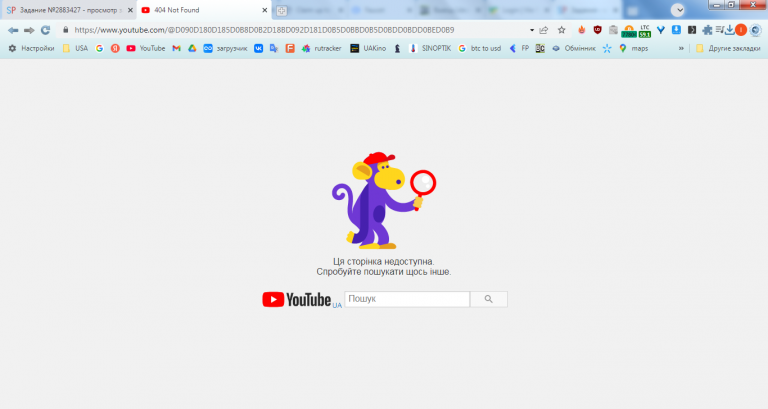Go back to the previous page
Image resolution: width=768 pixels, height=409 pixels.
click(x=13, y=30)
